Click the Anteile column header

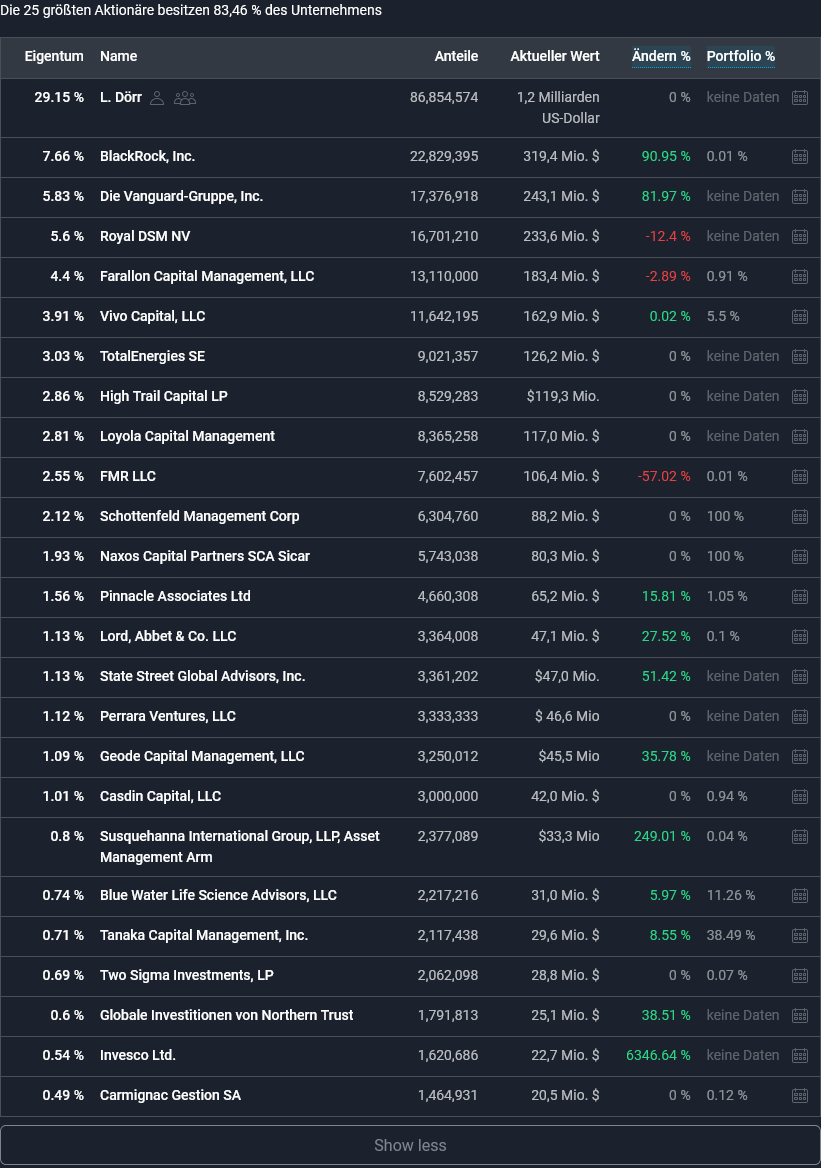coord(456,57)
